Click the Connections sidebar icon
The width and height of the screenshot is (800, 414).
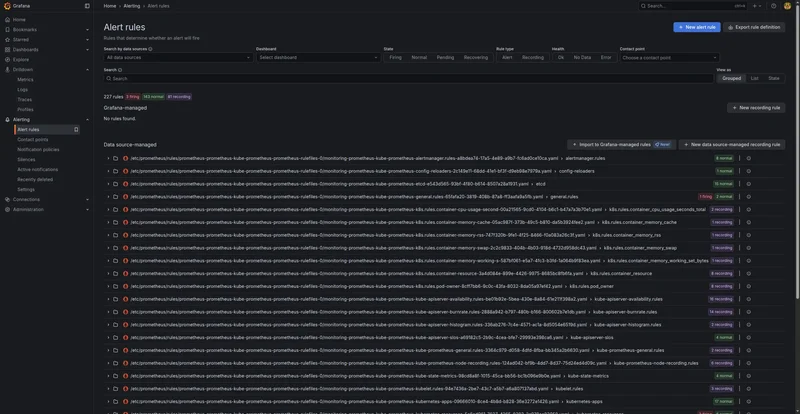pyautogui.click(x=7, y=200)
